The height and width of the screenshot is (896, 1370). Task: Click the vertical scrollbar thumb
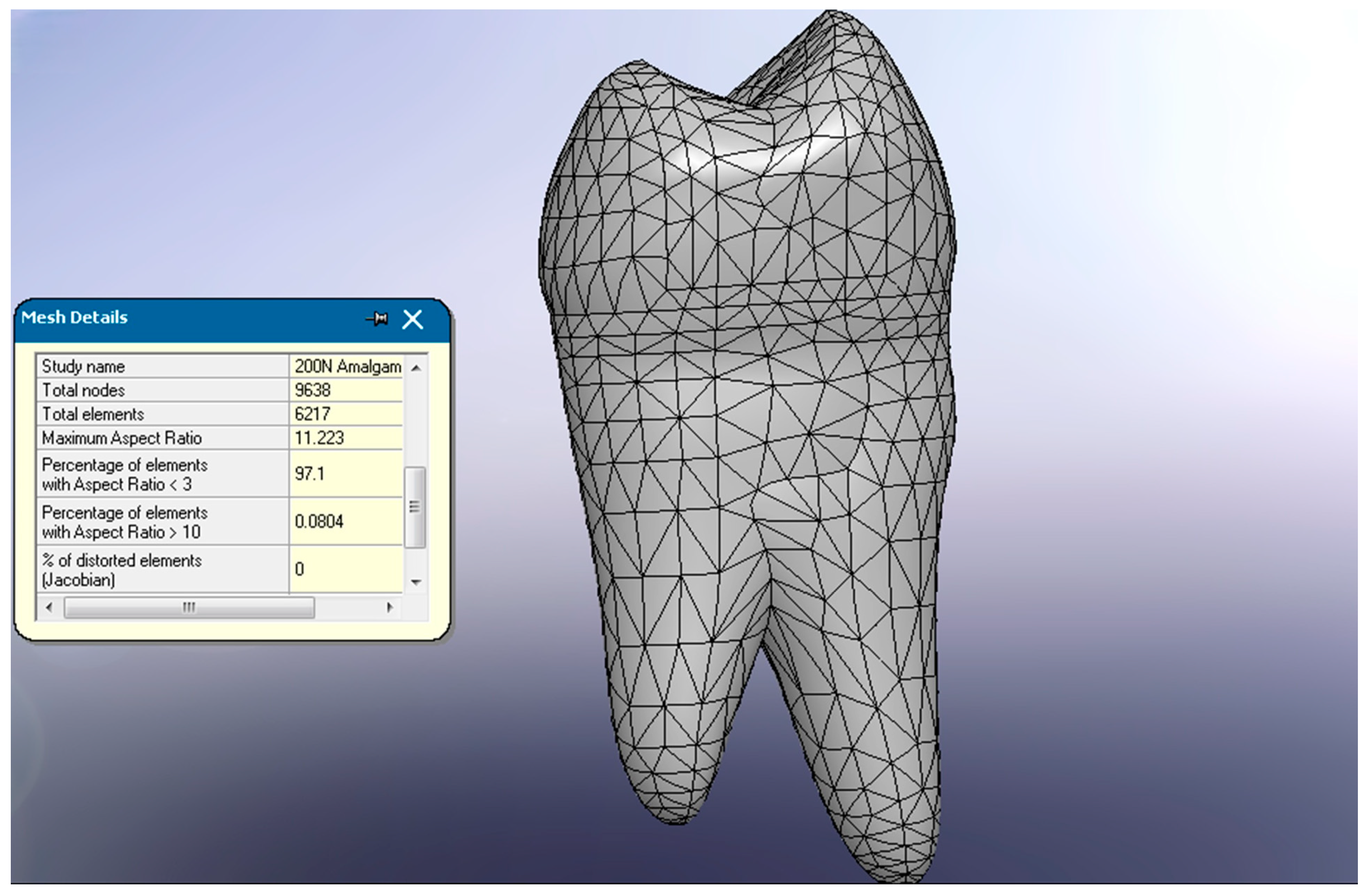415,507
